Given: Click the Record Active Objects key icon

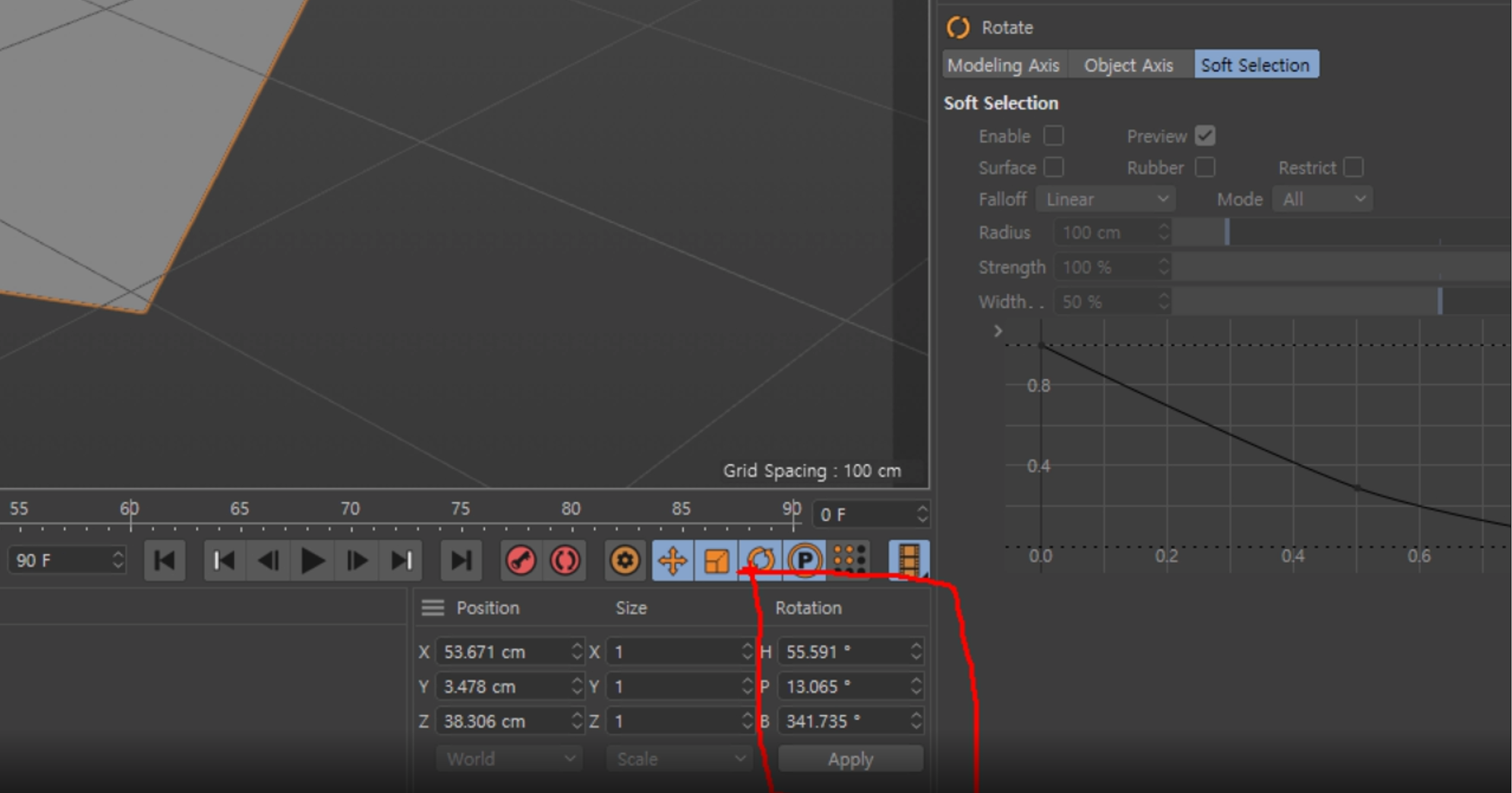Looking at the screenshot, I should click(x=521, y=560).
